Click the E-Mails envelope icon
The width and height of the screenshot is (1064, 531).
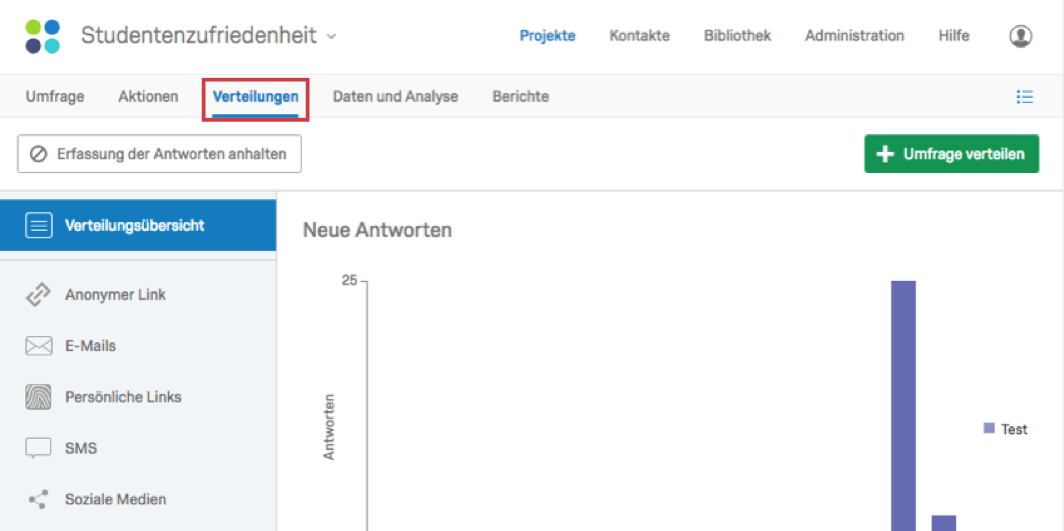[39, 347]
